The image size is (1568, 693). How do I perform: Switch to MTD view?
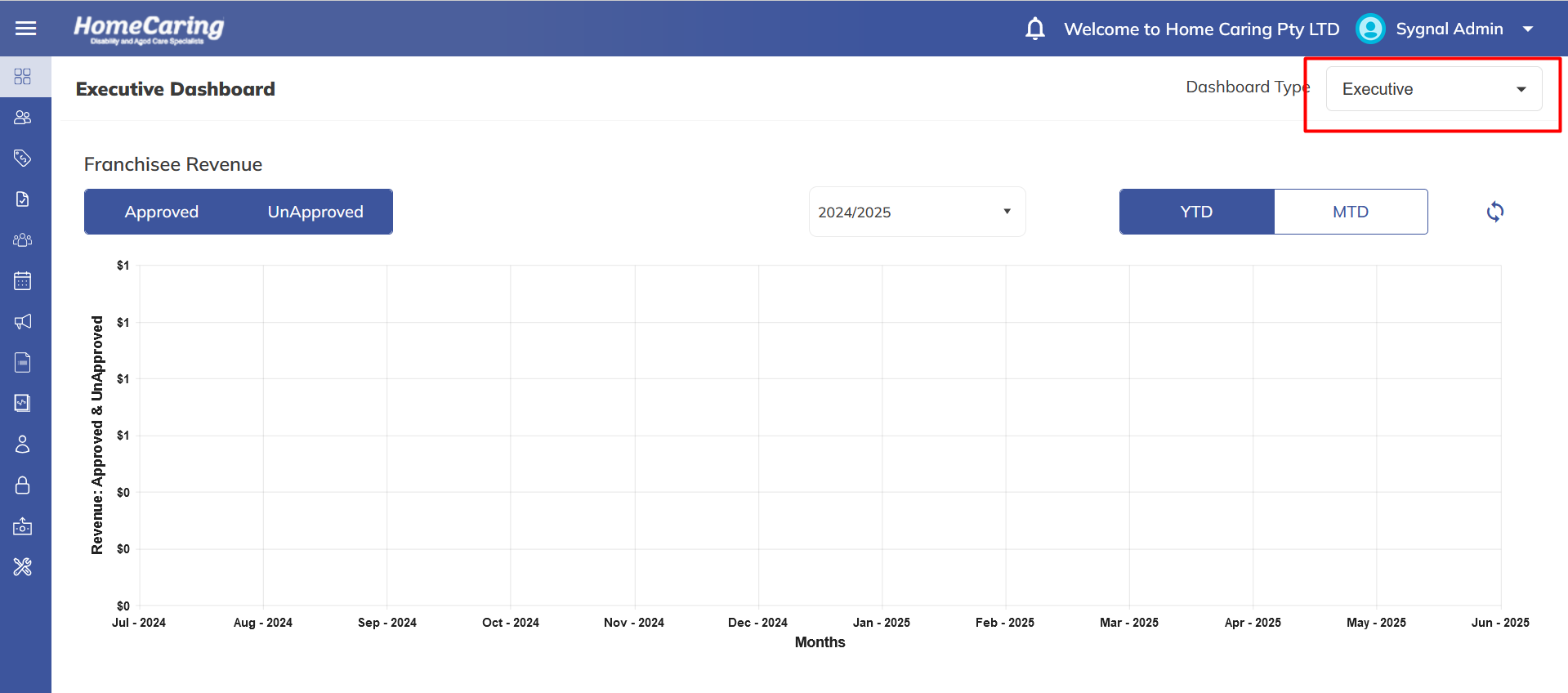coord(1350,212)
